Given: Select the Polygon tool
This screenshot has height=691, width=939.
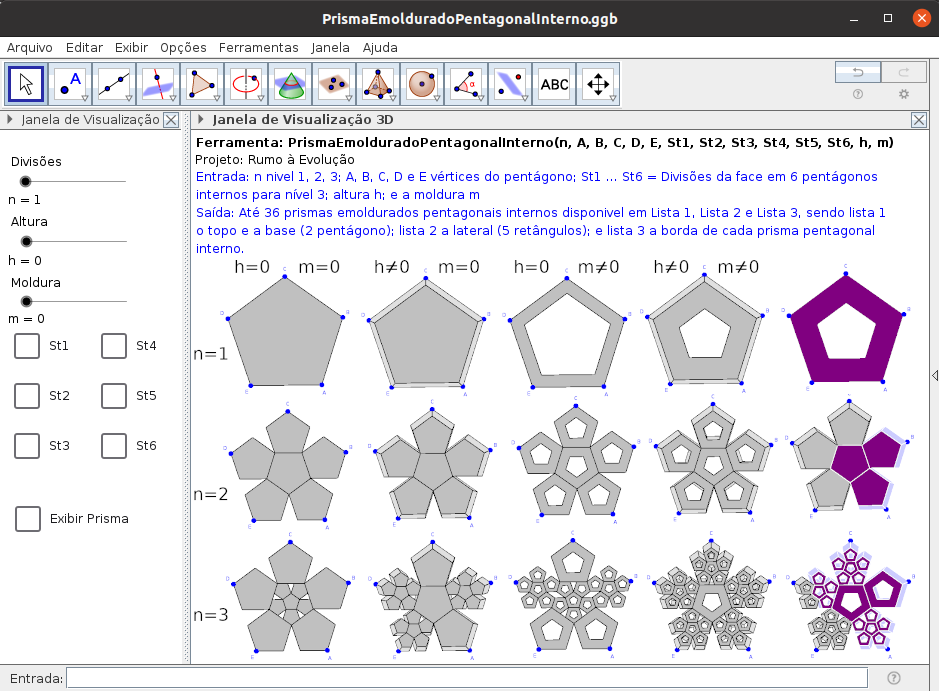Looking at the screenshot, I should coord(202,84).
